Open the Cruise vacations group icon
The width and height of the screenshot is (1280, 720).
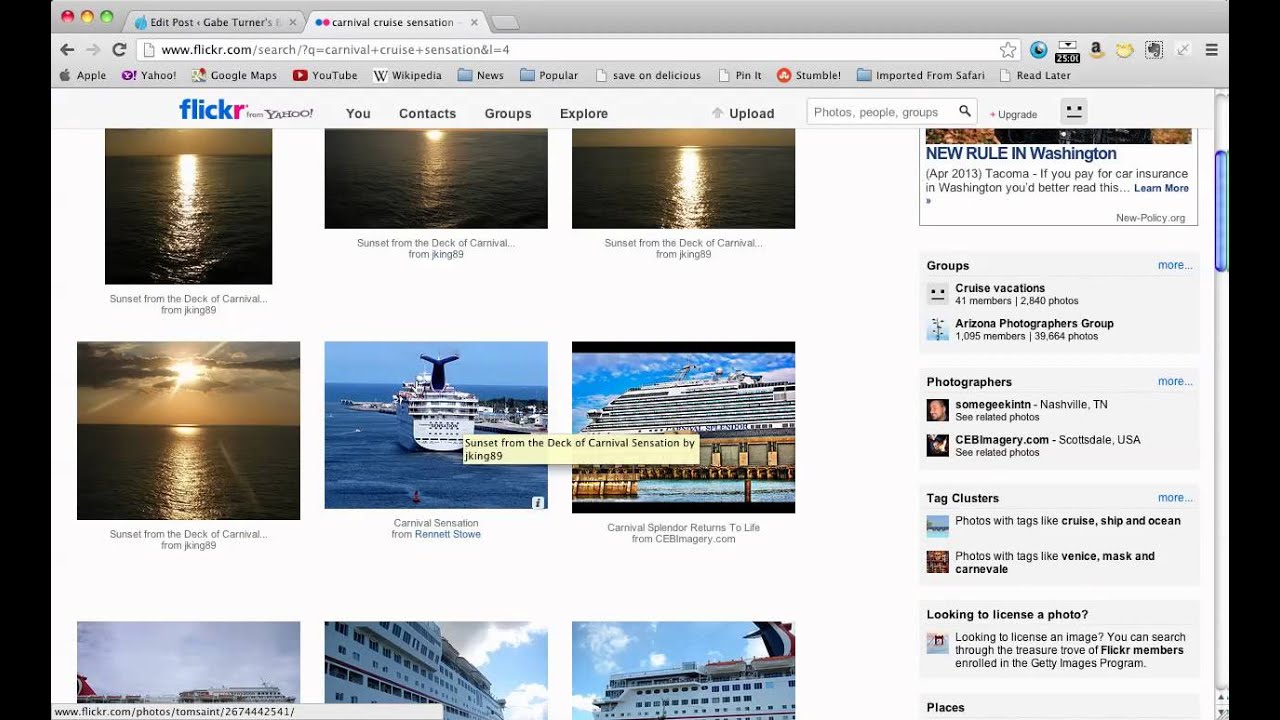(937, 294)
